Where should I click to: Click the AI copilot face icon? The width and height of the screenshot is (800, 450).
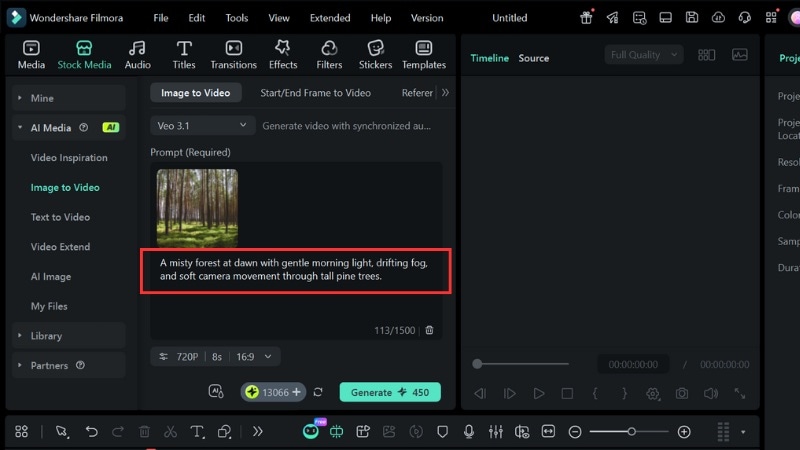pyautogui.click(x=311, y=431)
